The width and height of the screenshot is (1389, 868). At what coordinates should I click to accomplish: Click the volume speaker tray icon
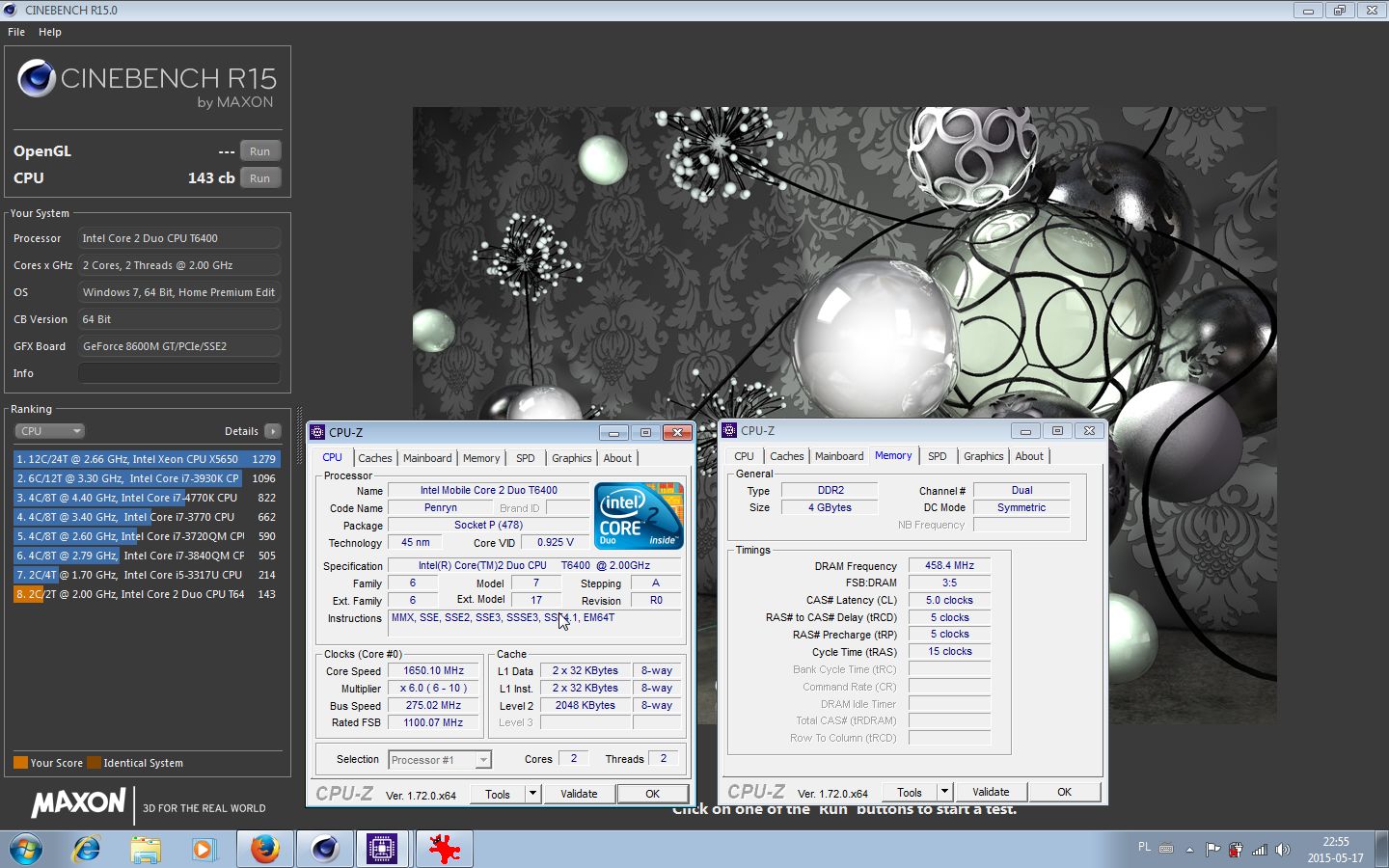1282,850
